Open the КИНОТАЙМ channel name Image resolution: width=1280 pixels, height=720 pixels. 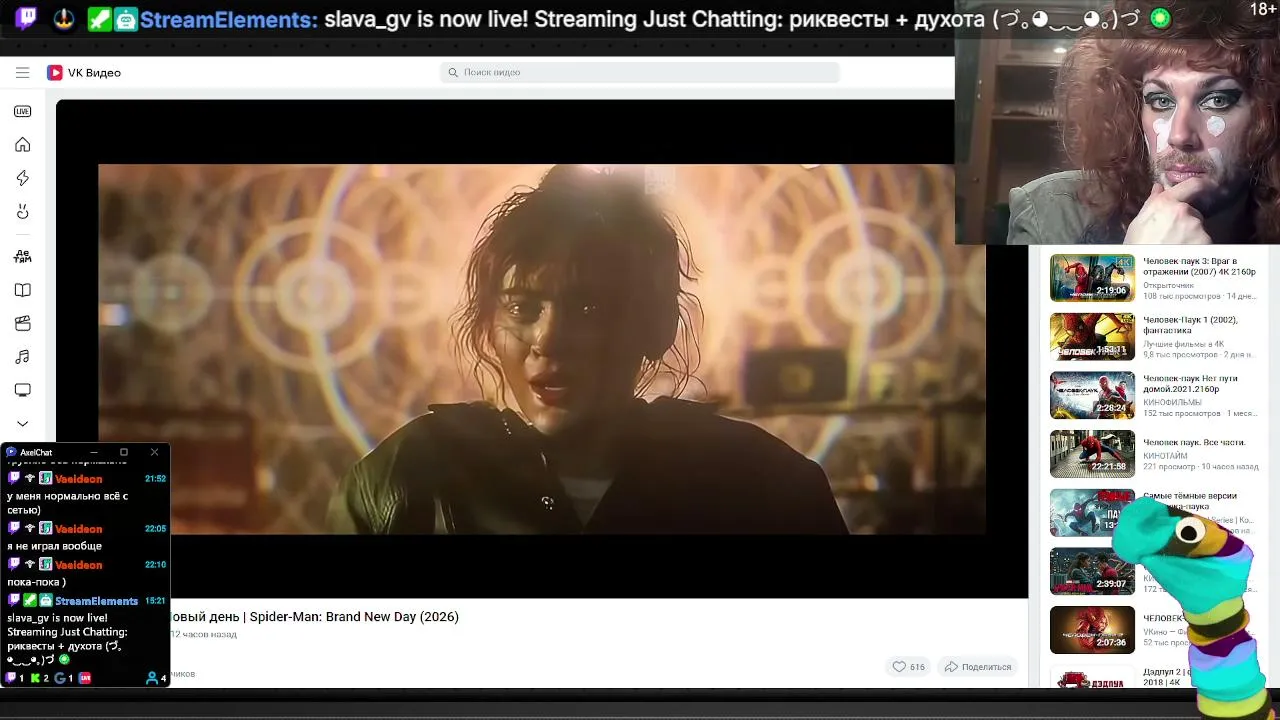tap(1165, 456)
